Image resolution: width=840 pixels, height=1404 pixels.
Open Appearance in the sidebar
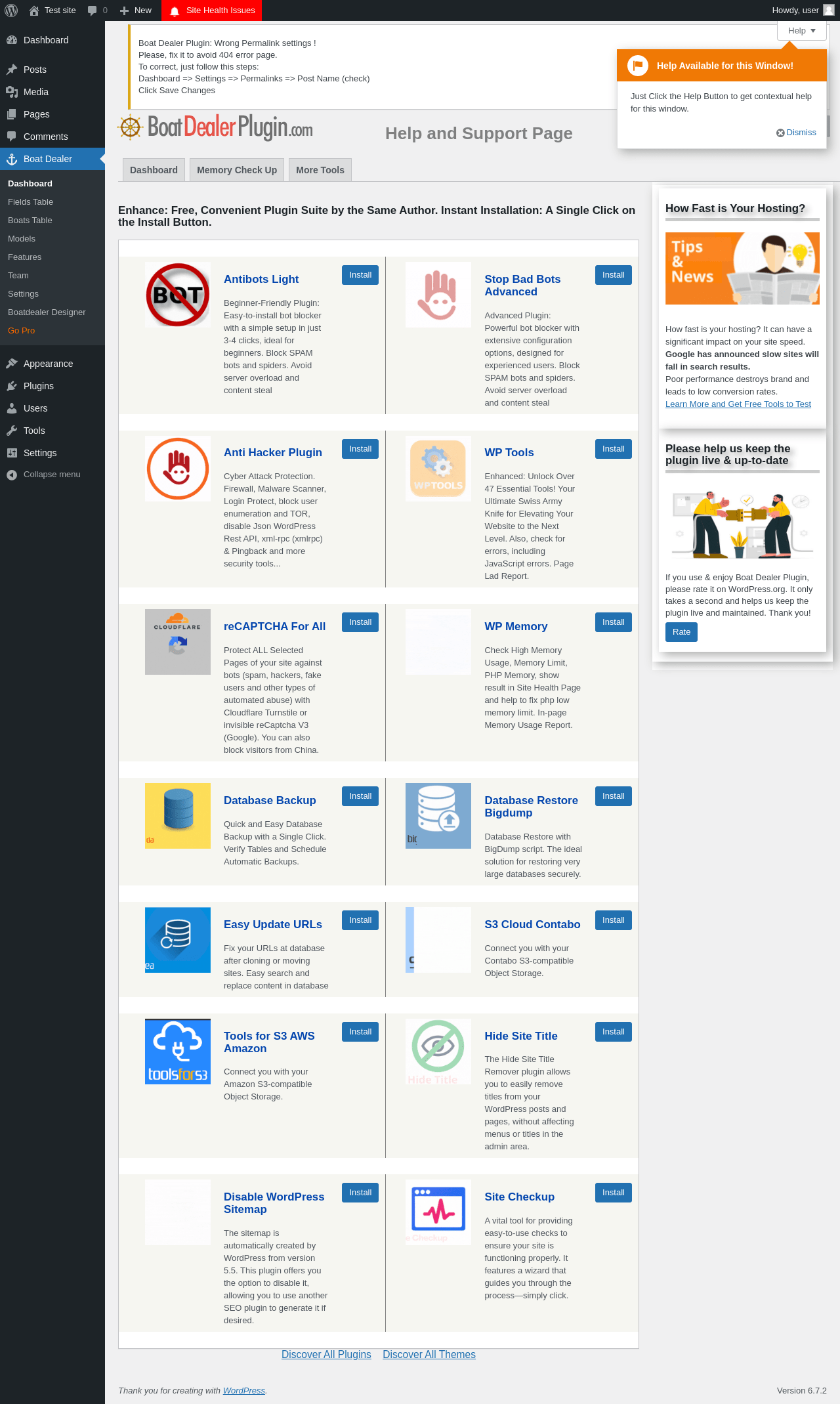pos(52,364)
